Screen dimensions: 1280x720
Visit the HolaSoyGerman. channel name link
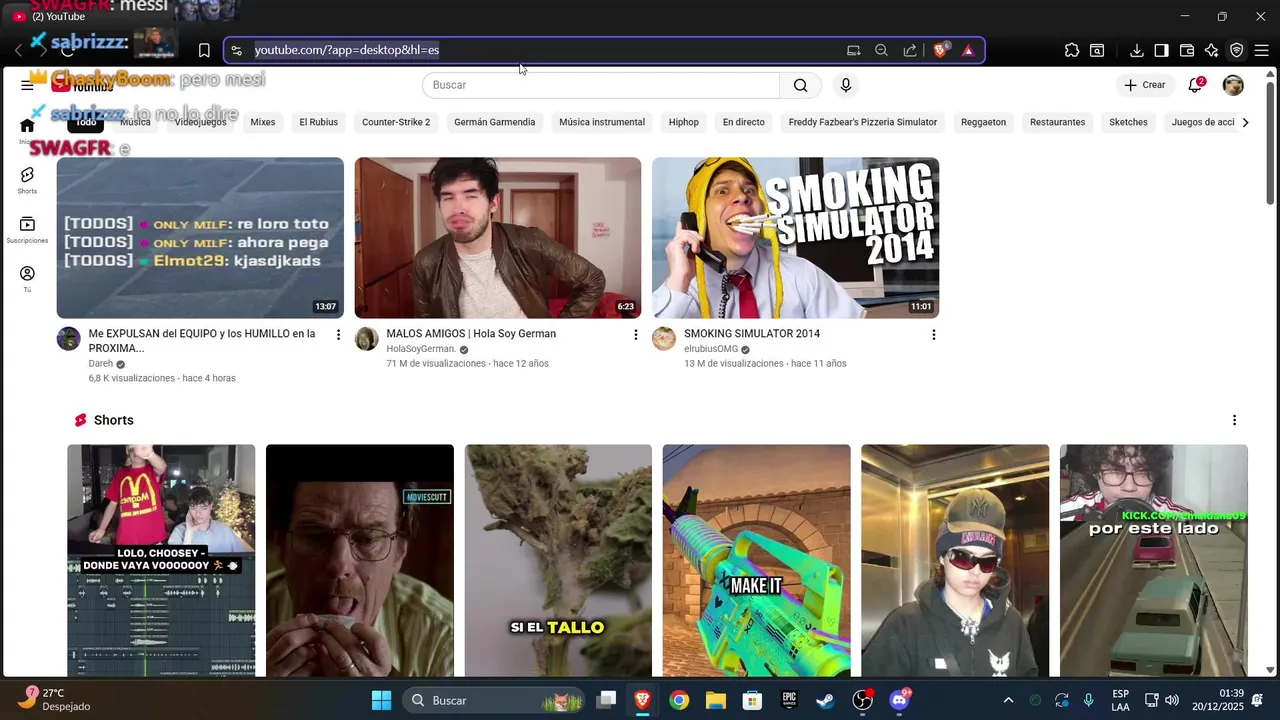(x=421, y=349)
